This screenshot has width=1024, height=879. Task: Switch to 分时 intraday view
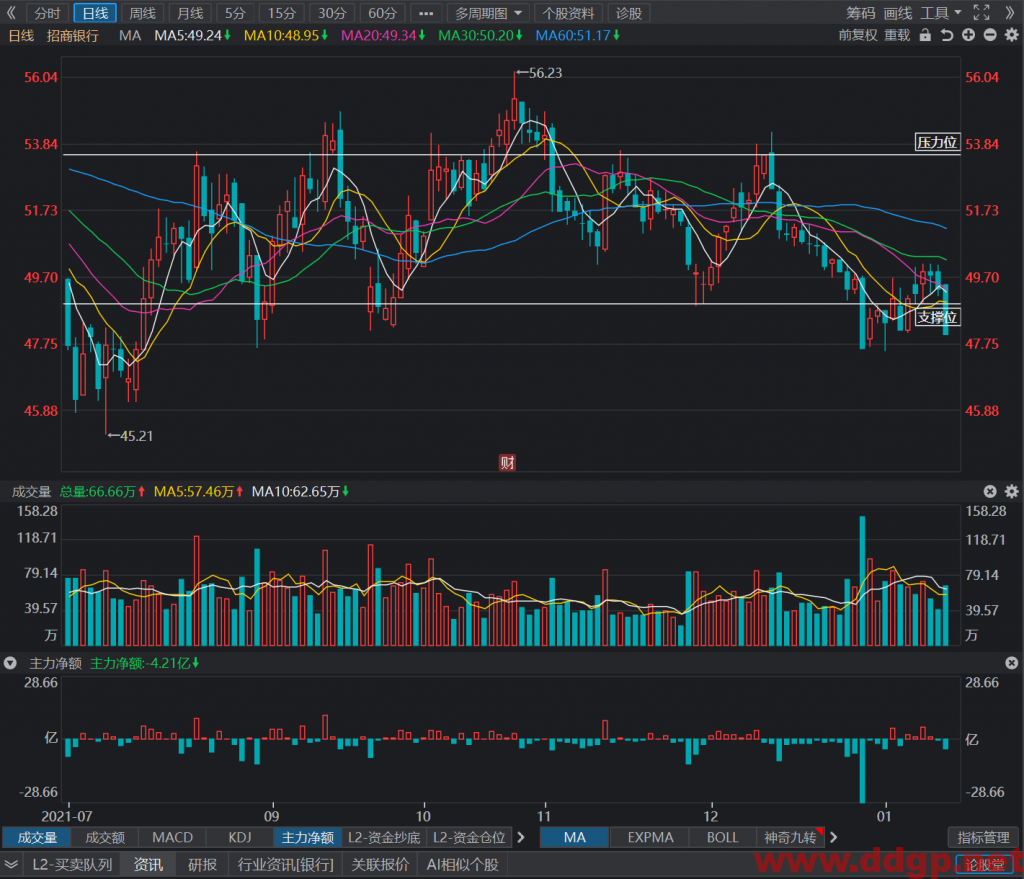(x=47, y=13)
